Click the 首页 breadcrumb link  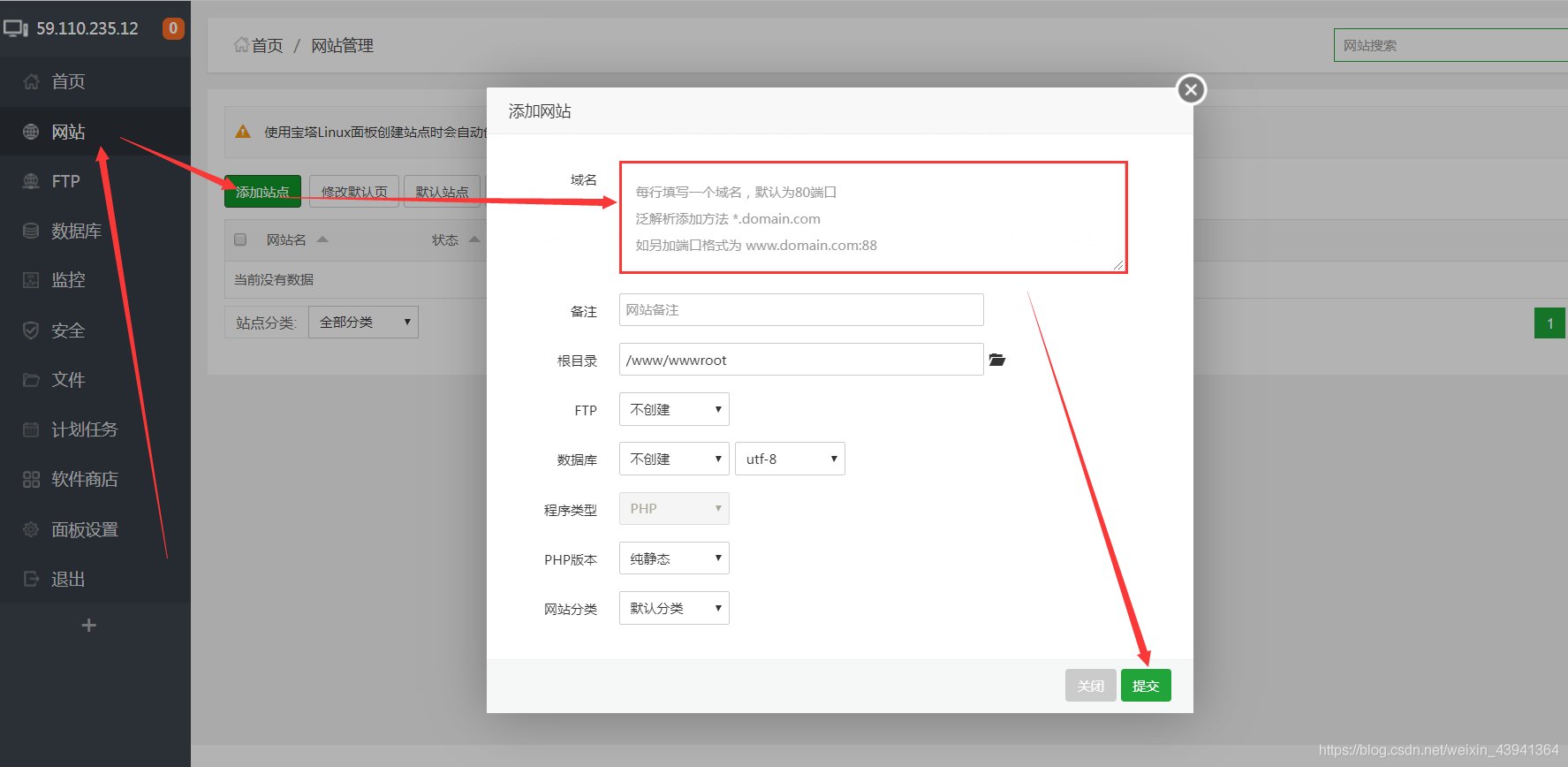point(268,45)
